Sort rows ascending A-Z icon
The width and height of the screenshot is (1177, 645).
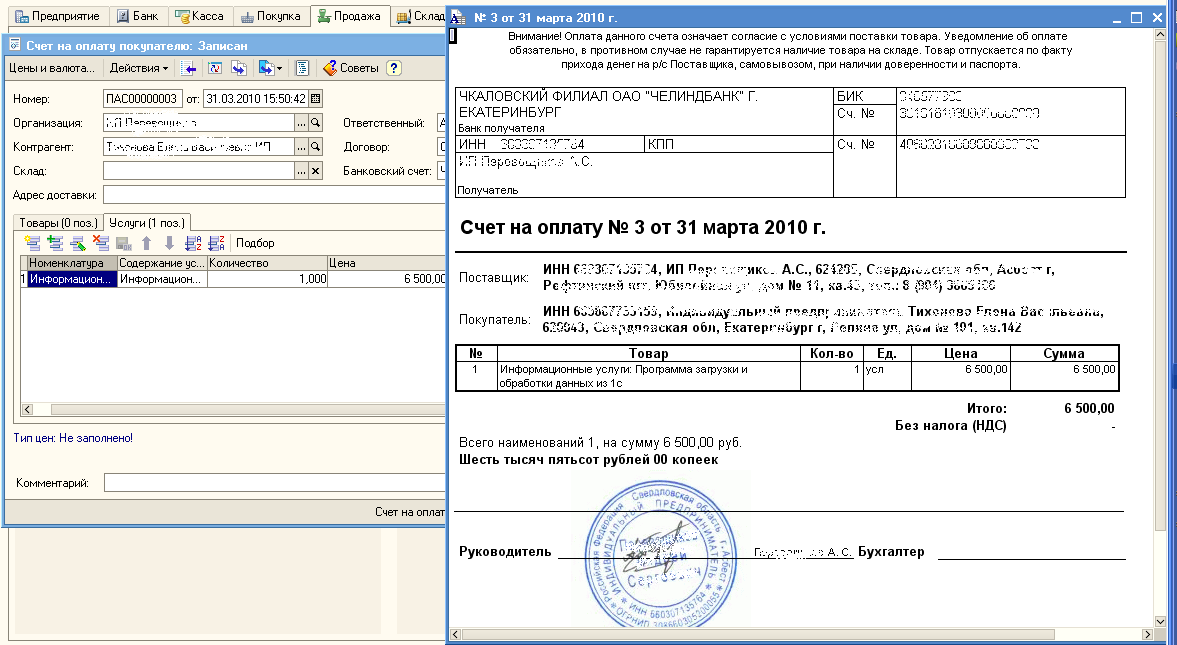[193, 243]
